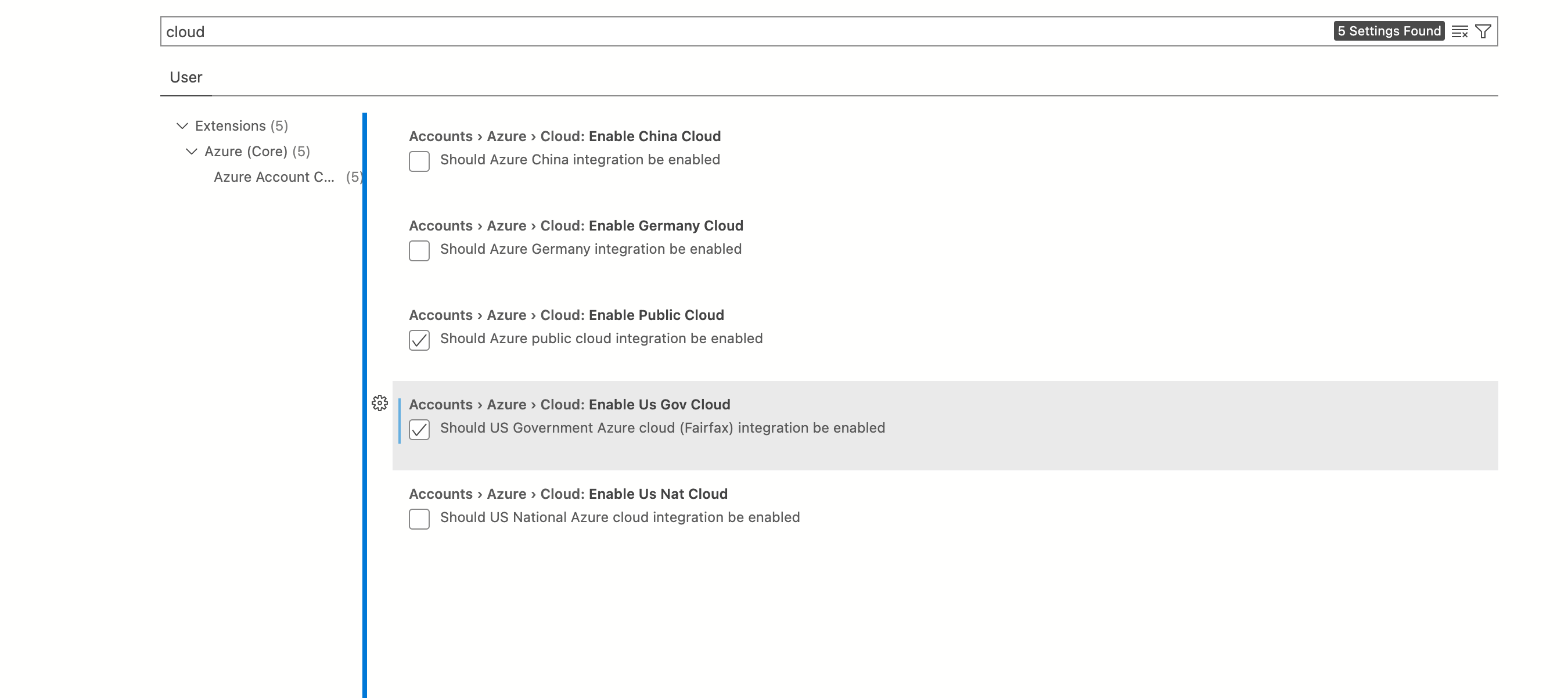This screenshot has height=698, width=1568.
Task: Enable Azure Germany integration
Action: pos(419,251)
